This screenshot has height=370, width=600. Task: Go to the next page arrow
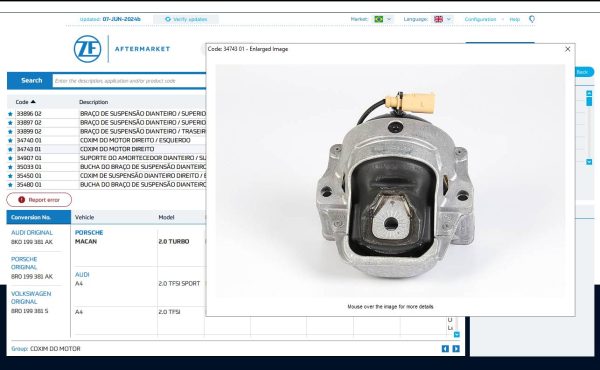tap(456, 349)
